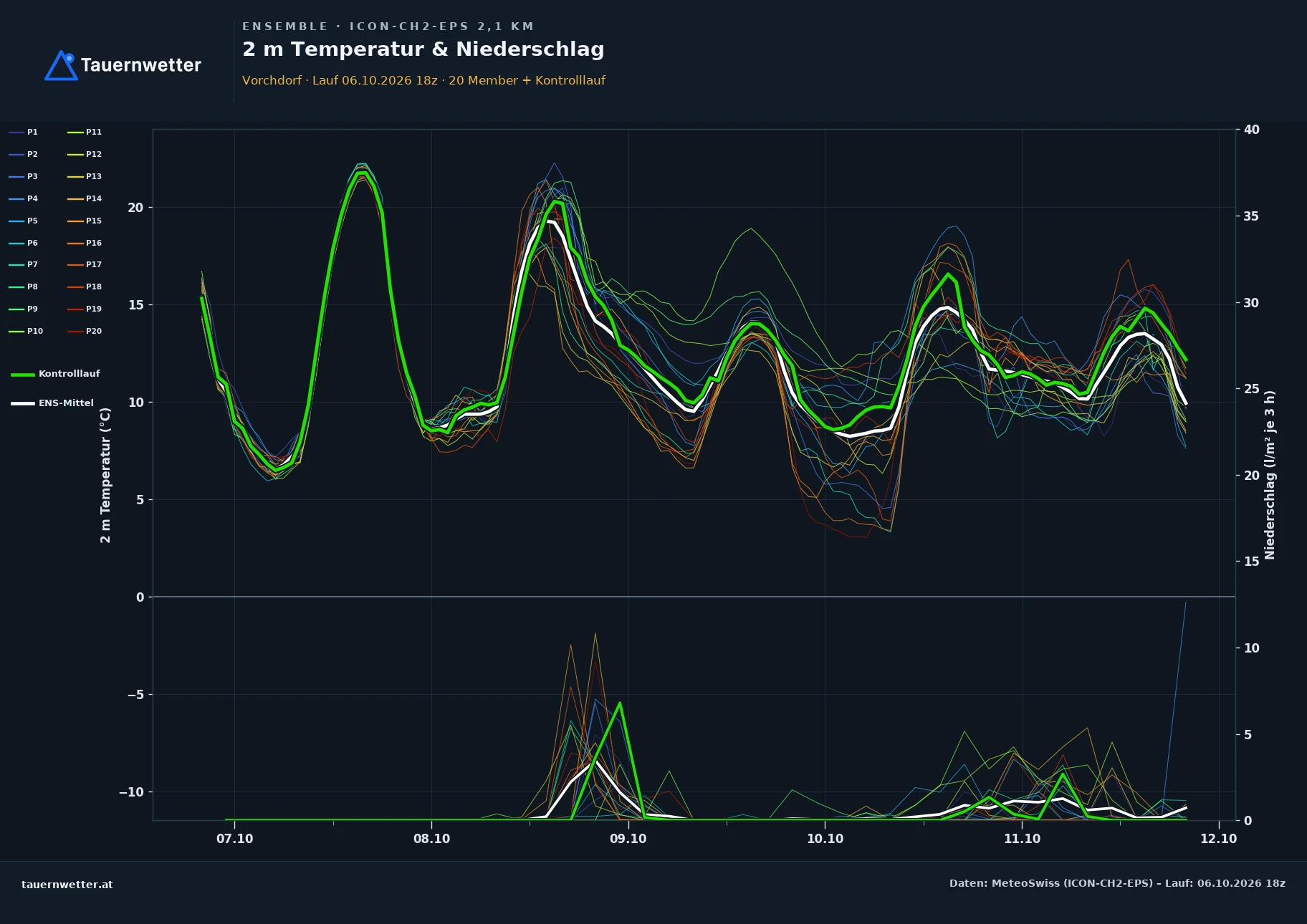Select the P9 legend entry
Screen dimensions: 1307x924
[x=24, y=309]
